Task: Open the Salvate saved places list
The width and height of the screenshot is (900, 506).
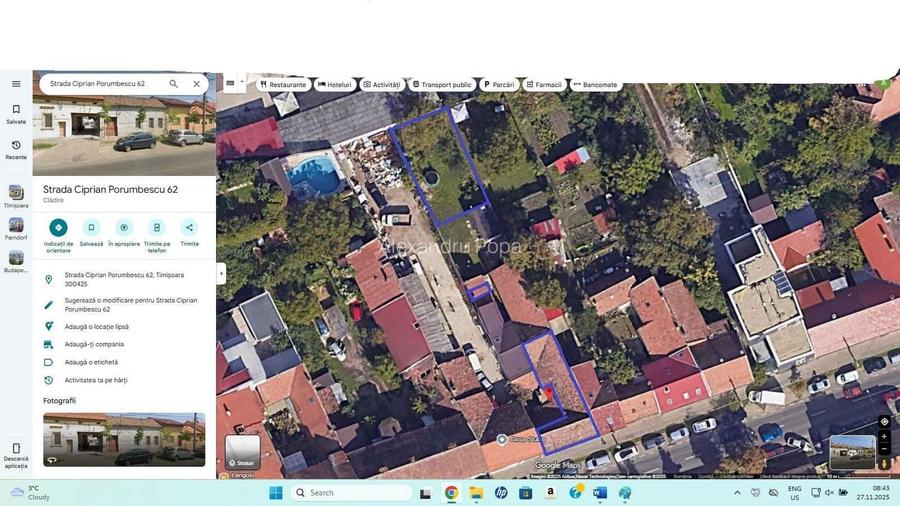Action: (x=16, y=113)
